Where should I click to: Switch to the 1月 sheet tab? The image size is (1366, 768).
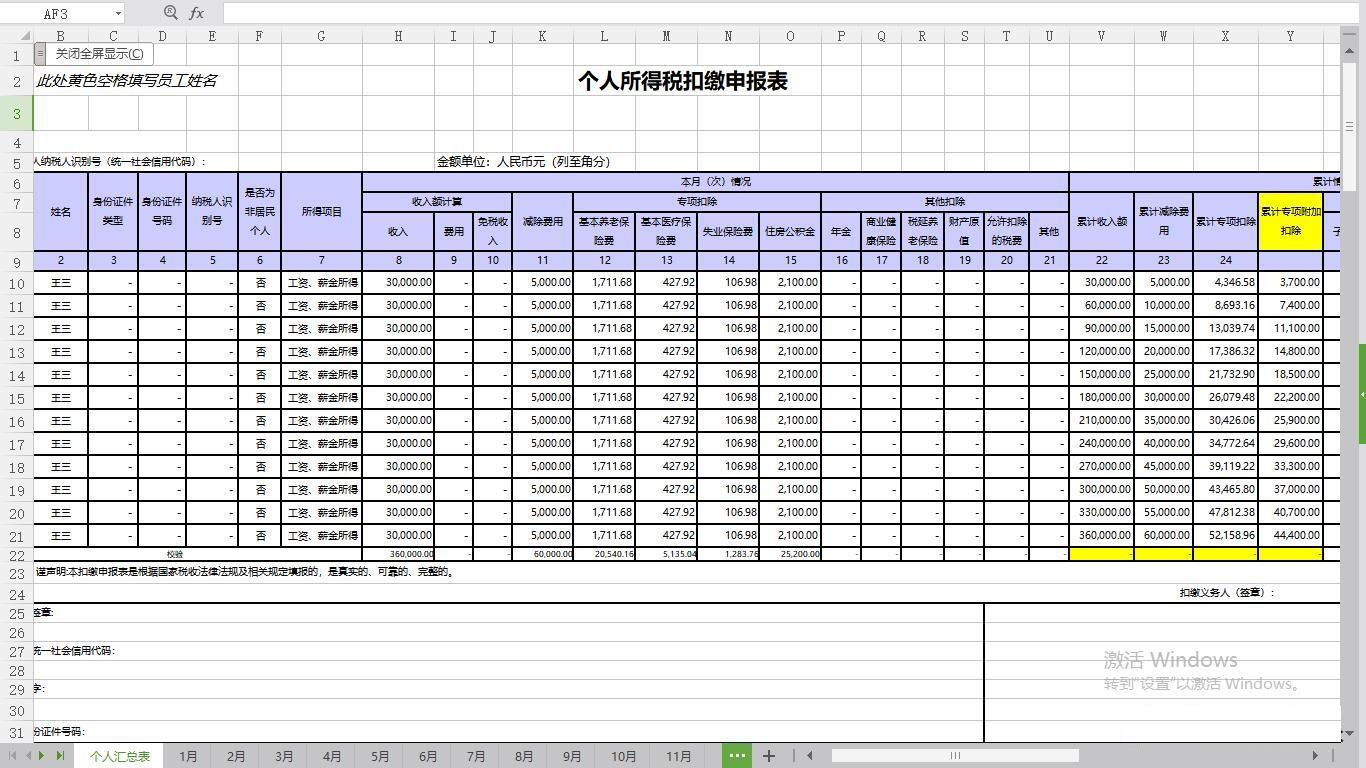[188, 756]
